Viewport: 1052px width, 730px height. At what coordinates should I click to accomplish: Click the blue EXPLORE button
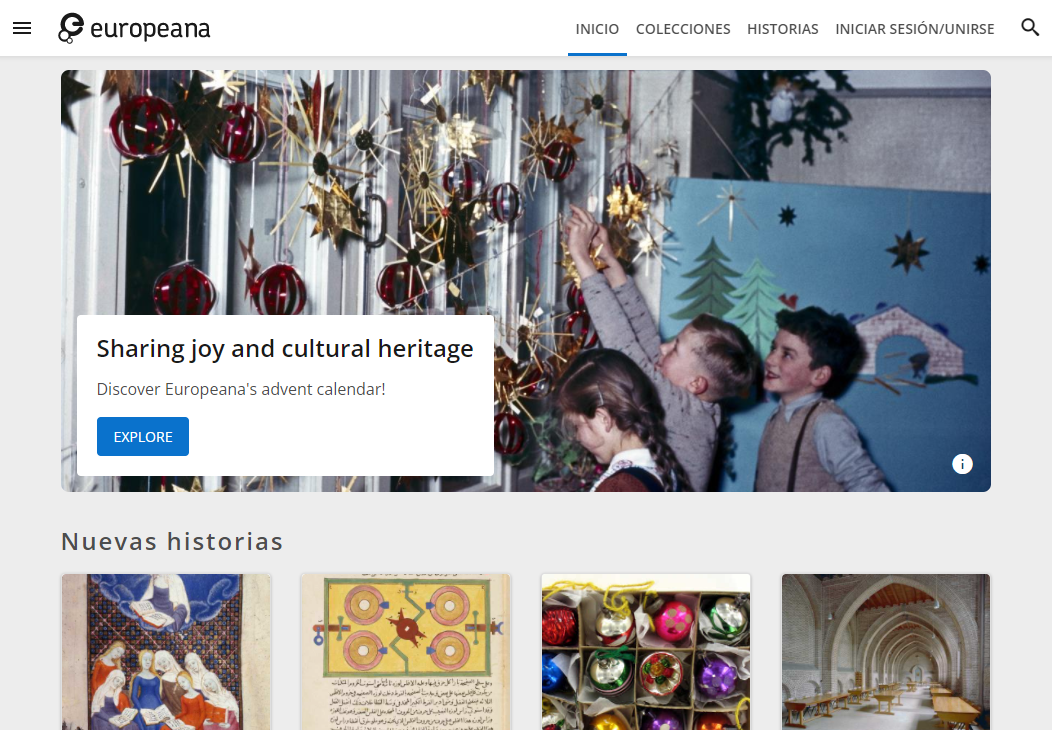pos(143,437)
